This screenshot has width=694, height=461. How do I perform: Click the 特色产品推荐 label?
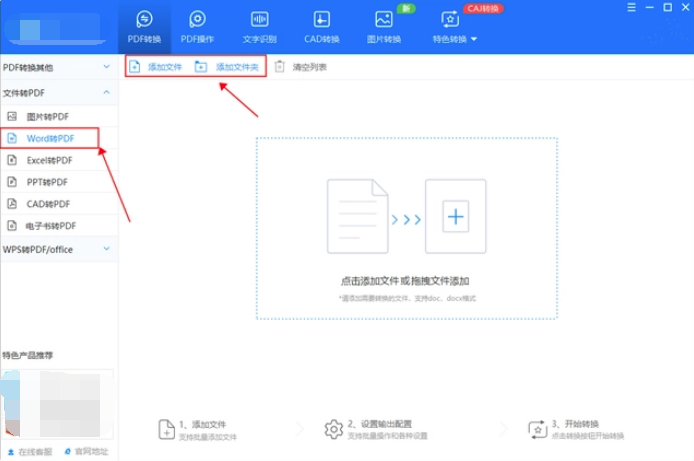pos(27,355)
